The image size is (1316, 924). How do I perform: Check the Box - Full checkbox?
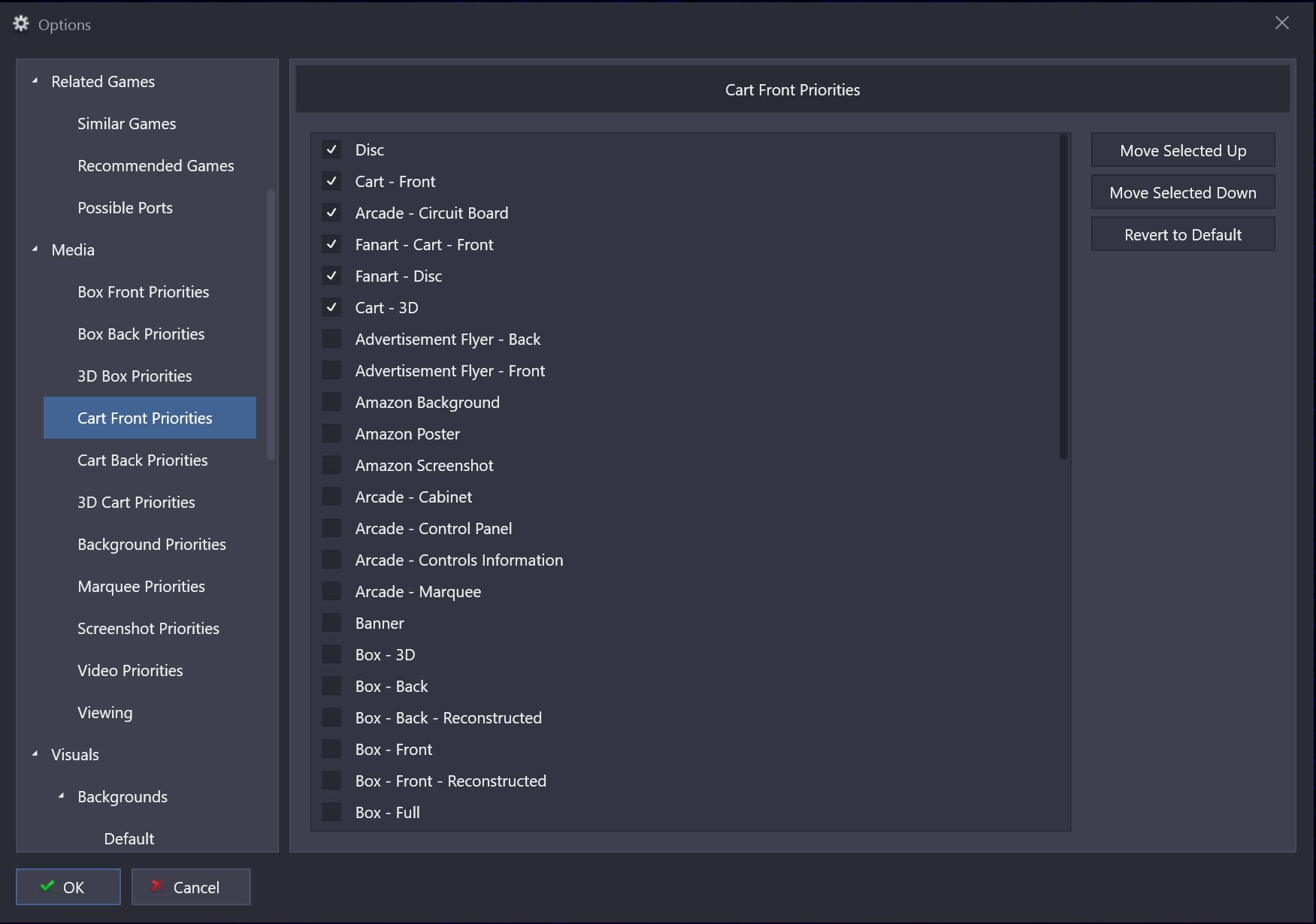coord(331,812)
